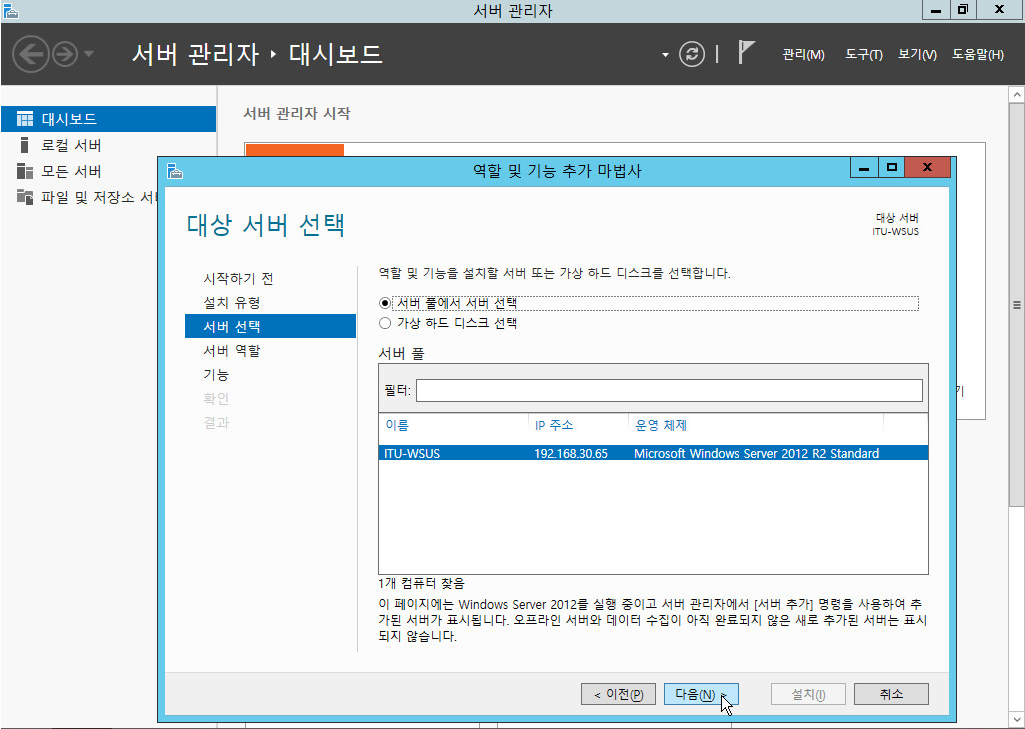The width and height of the screenshot is (1025, 729).
Task: Click the 대시보드 icon in sidebar
Action: click(25, 119)
